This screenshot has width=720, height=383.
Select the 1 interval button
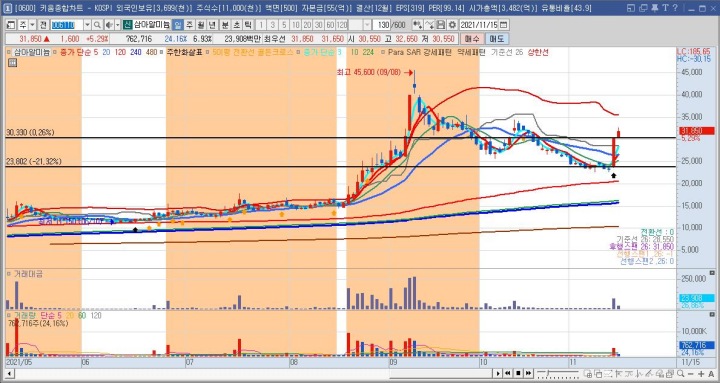(x=261, y=25)
